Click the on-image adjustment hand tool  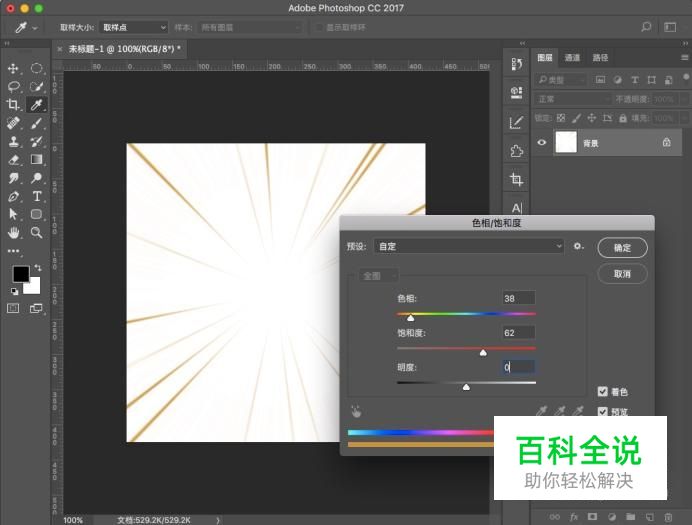356,411
